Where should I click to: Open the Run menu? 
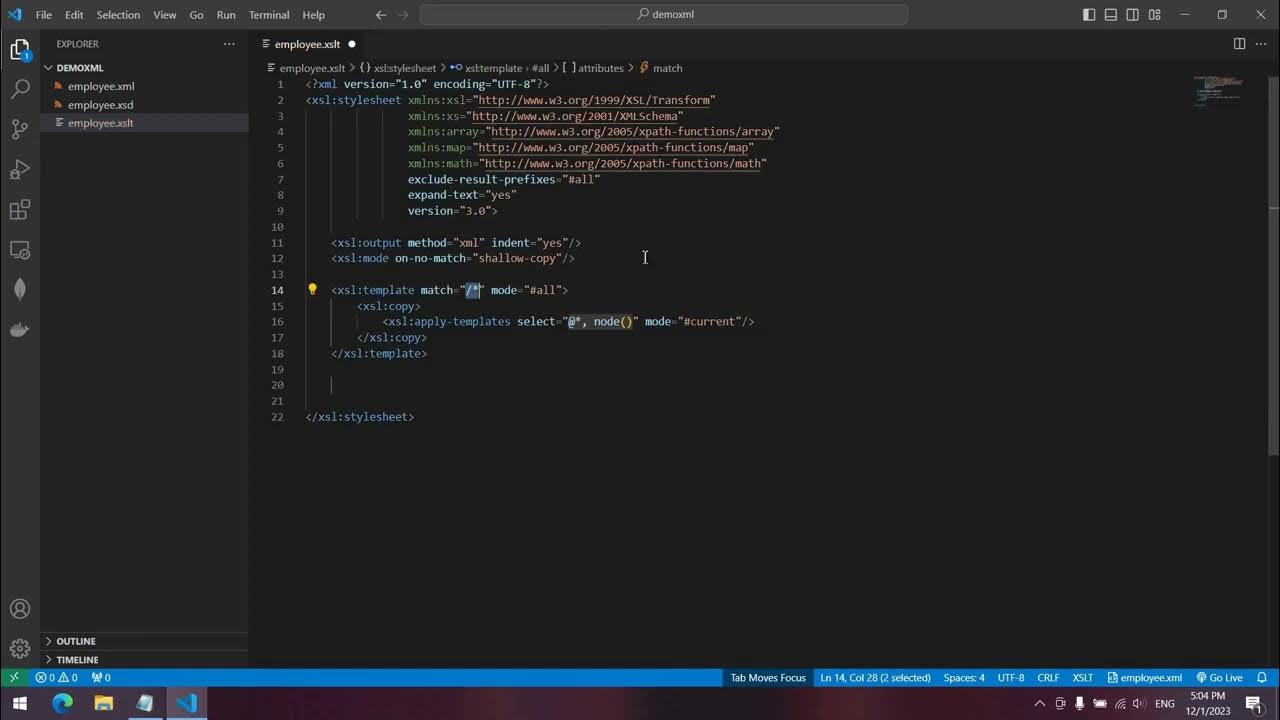(x=226, y=15)
